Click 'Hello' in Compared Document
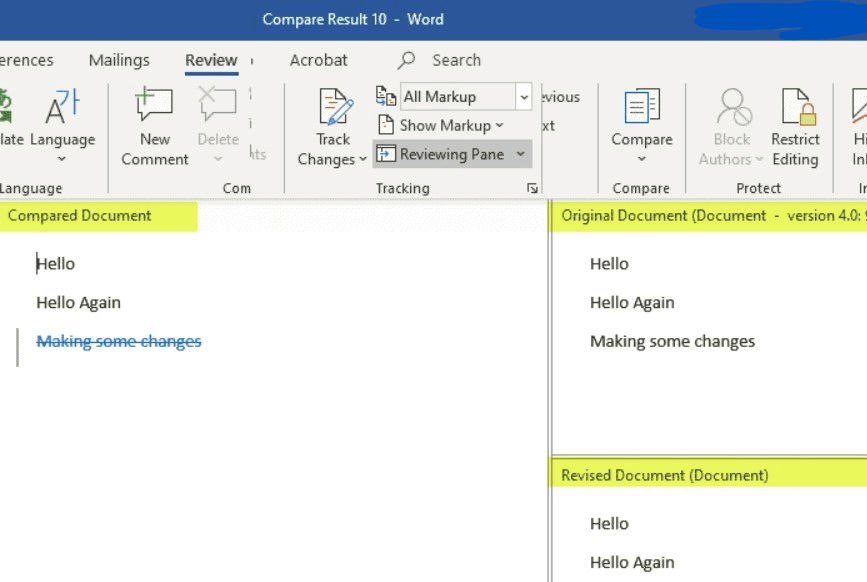 [x=55, y=264]
